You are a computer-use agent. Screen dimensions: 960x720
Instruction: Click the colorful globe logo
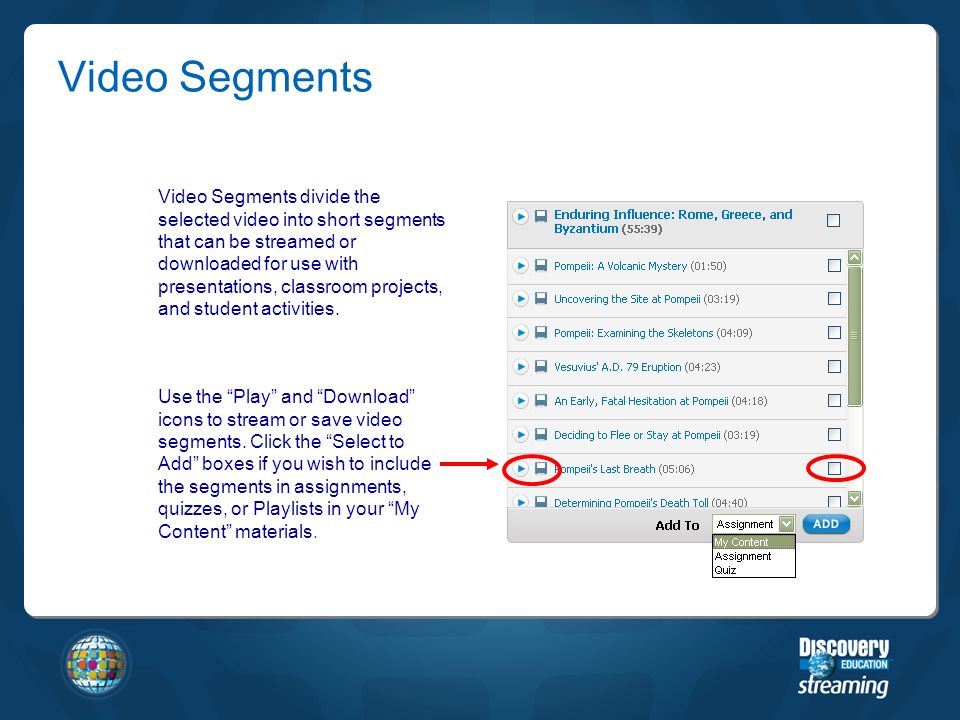point(97,665)
